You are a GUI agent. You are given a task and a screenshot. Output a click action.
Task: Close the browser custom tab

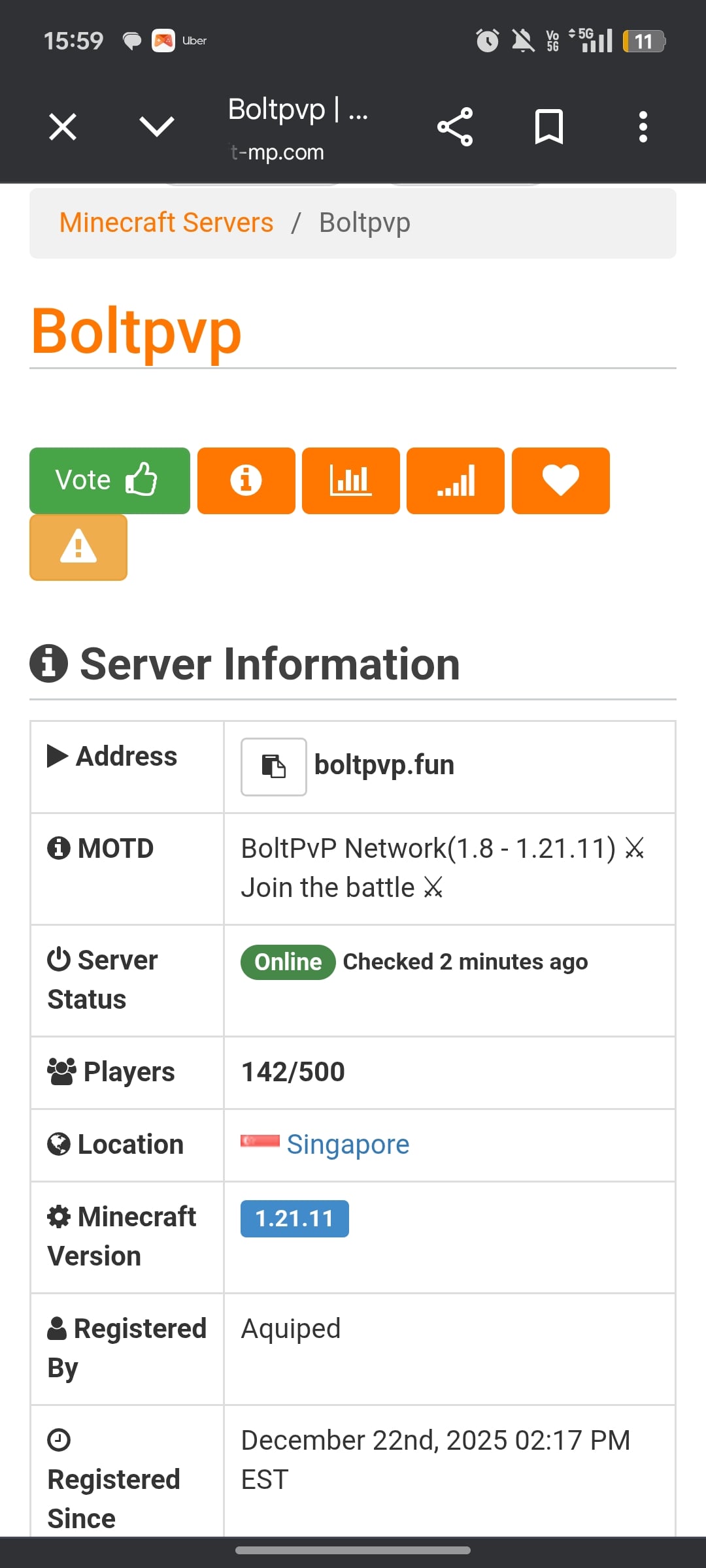coord(63,126)
